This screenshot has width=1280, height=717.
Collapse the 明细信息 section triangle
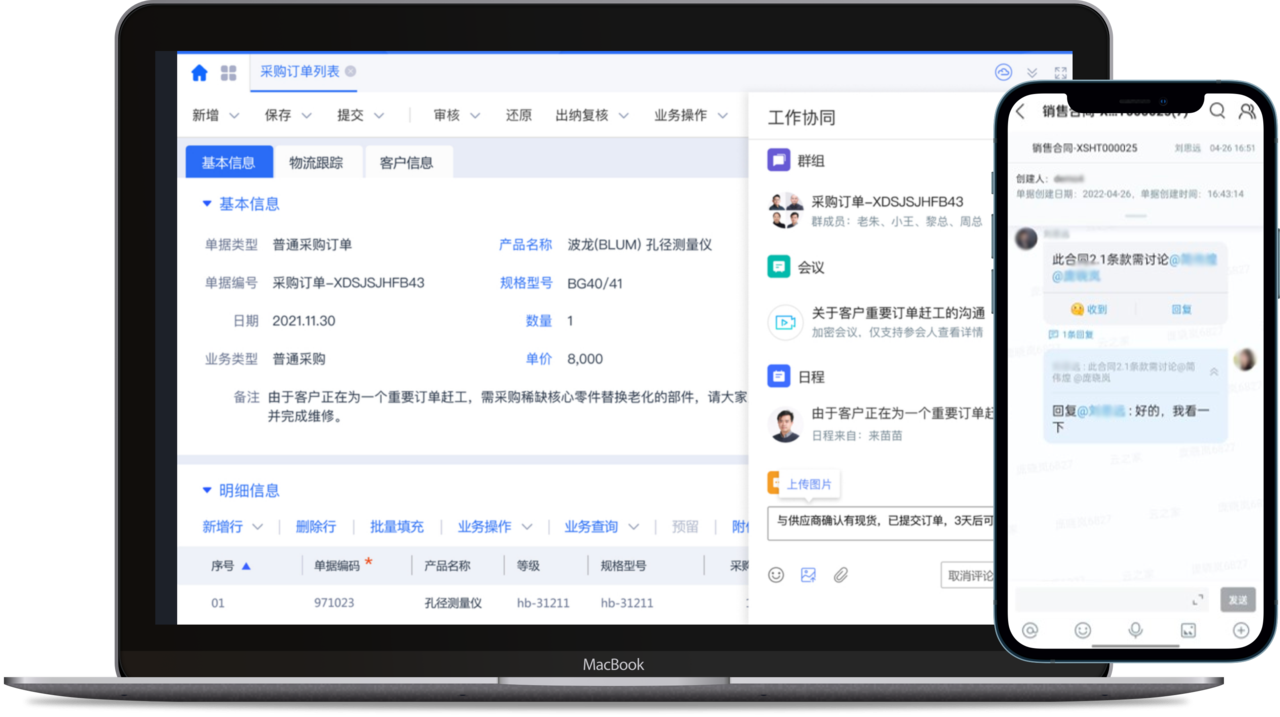(x=207, y=491)
